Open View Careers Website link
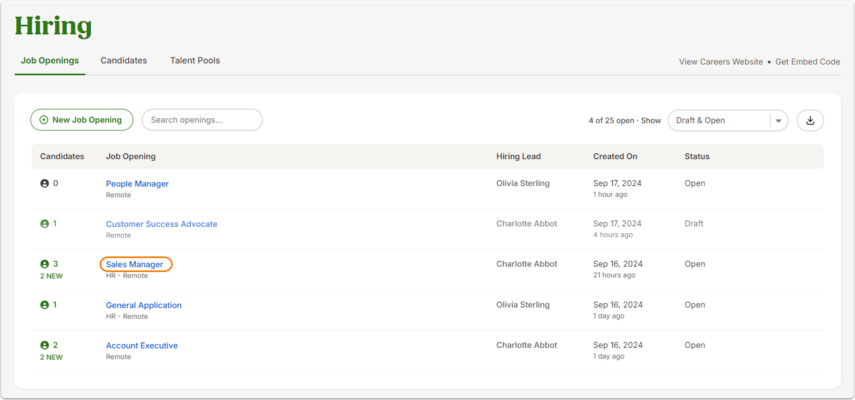This screenshot has height=400, width=855. tap(721, 62)
